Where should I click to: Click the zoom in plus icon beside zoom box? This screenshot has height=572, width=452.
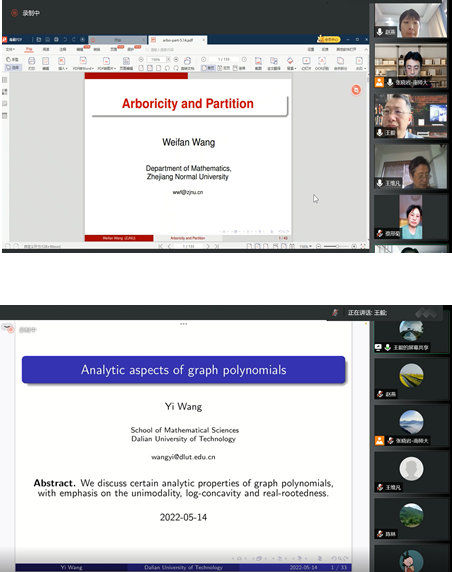tap(176, 59)
